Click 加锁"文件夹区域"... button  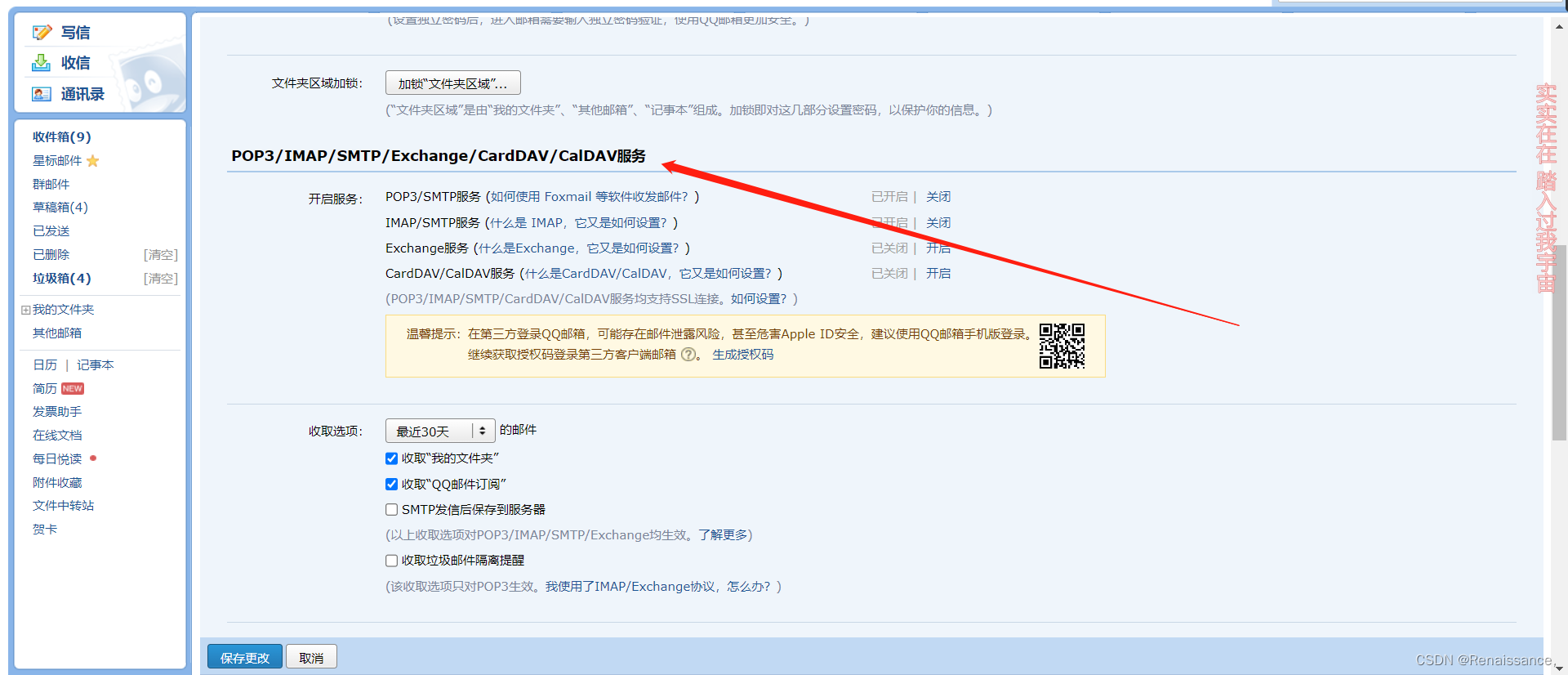453,83
